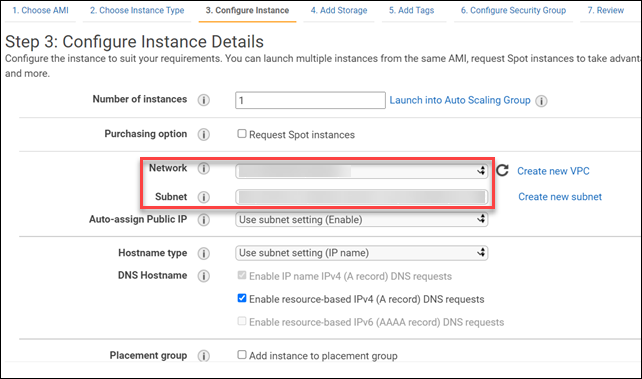Expand Auto-assign Public IP dropdown
Screen dimensions: 642x379
[362, 219]
